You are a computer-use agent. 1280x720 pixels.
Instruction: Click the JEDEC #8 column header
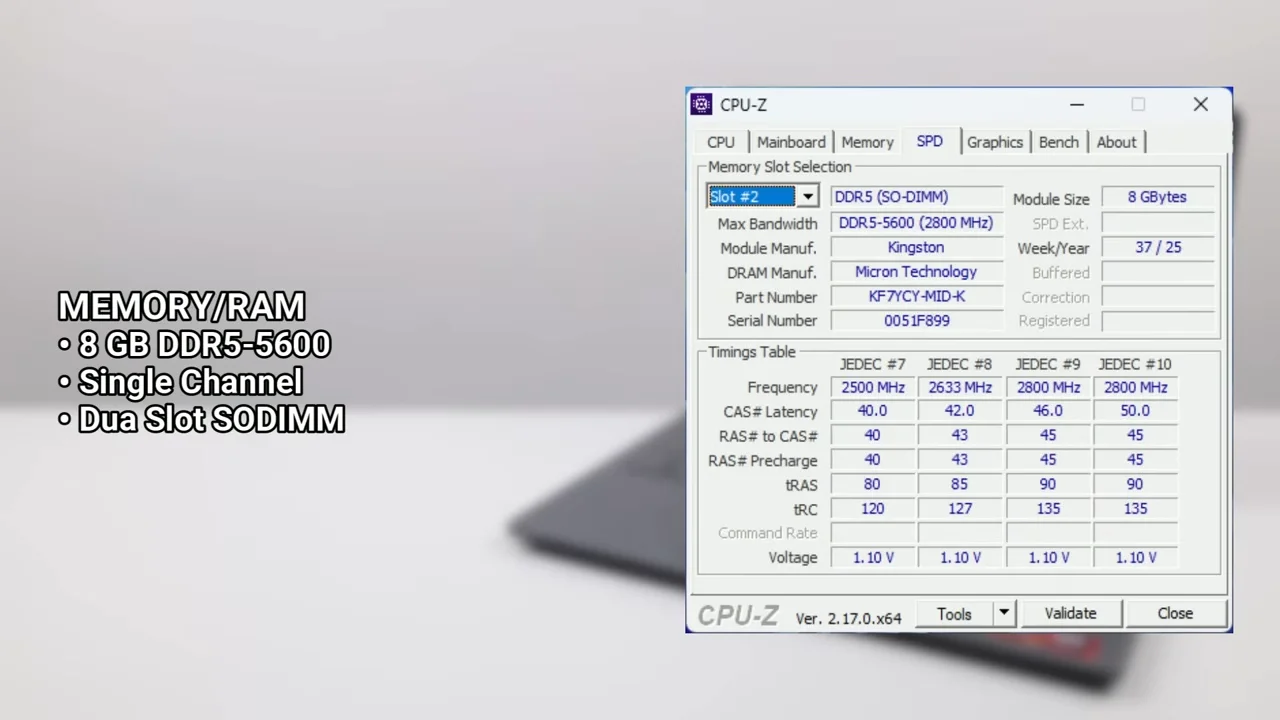959,364
